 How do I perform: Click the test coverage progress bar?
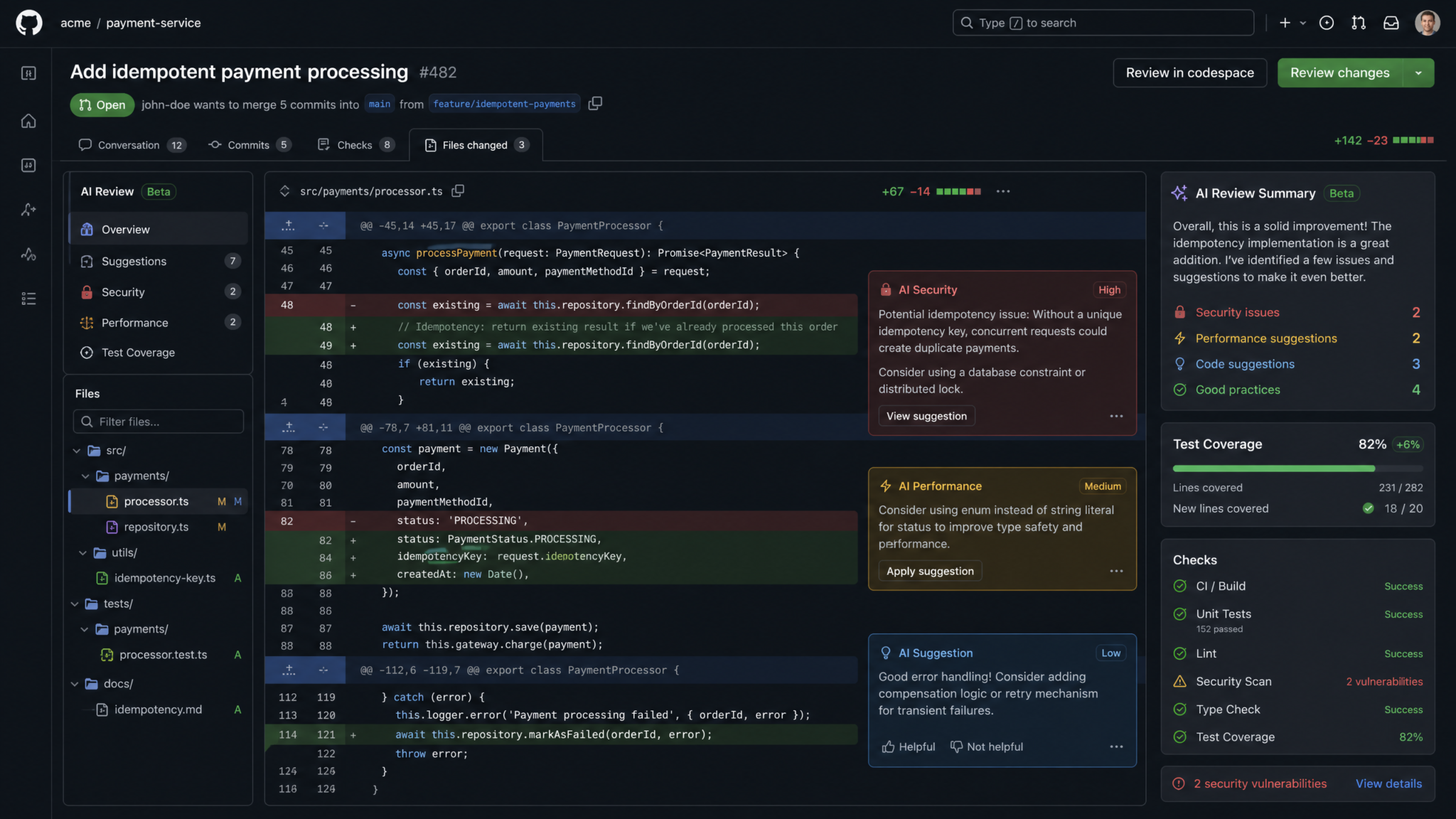point(1297,469)
